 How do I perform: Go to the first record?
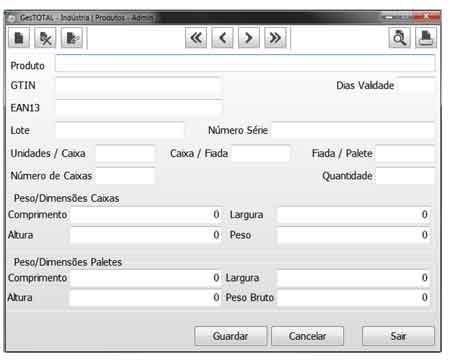coord(196,38)
